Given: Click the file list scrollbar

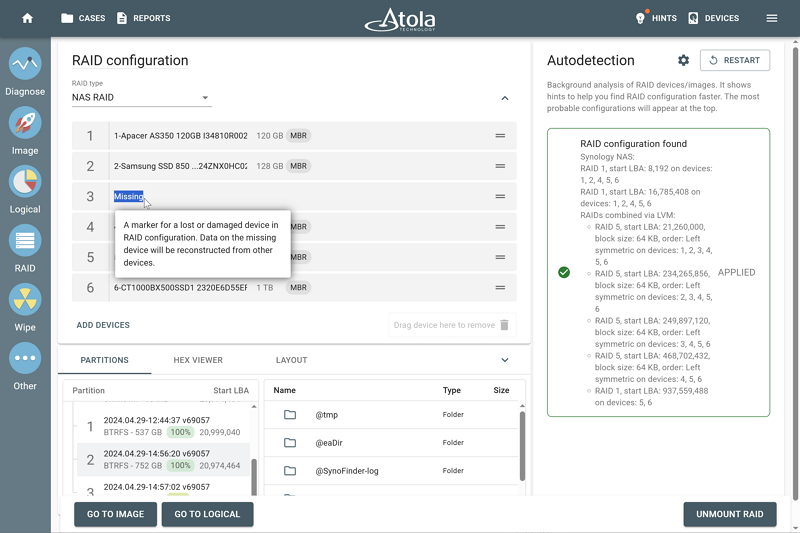Looking at the screenshot, I should pyautogui.click(x=522, y=446).
